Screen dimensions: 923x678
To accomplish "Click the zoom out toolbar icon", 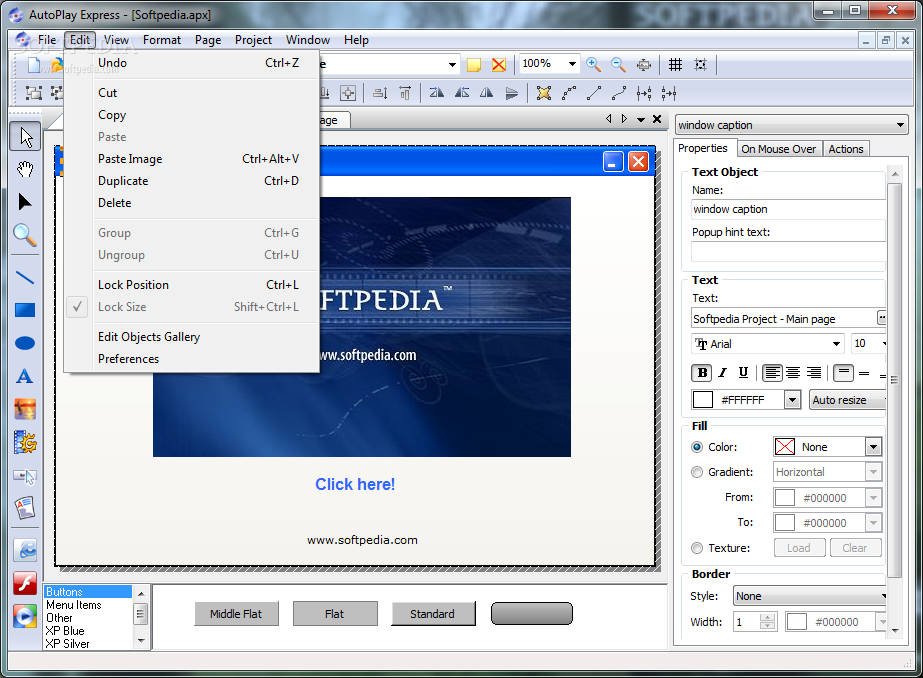I will 618,64.
